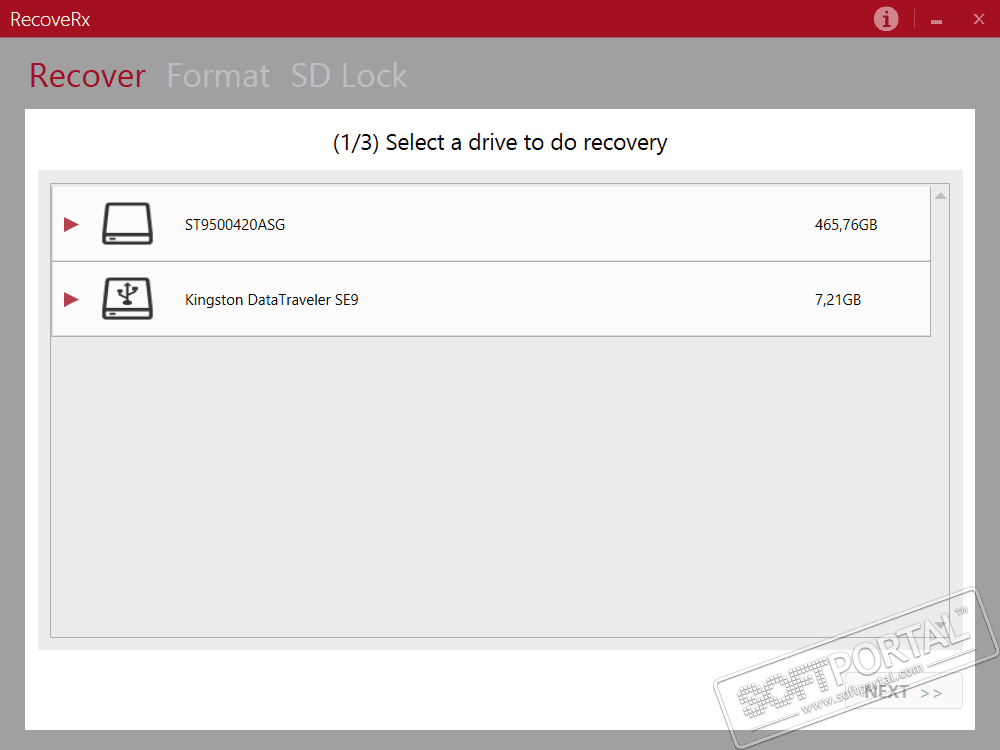Click the 465,76GB size value
Image resolution: width=1000 pixels, height=750 pixels.
pos(846,224)
